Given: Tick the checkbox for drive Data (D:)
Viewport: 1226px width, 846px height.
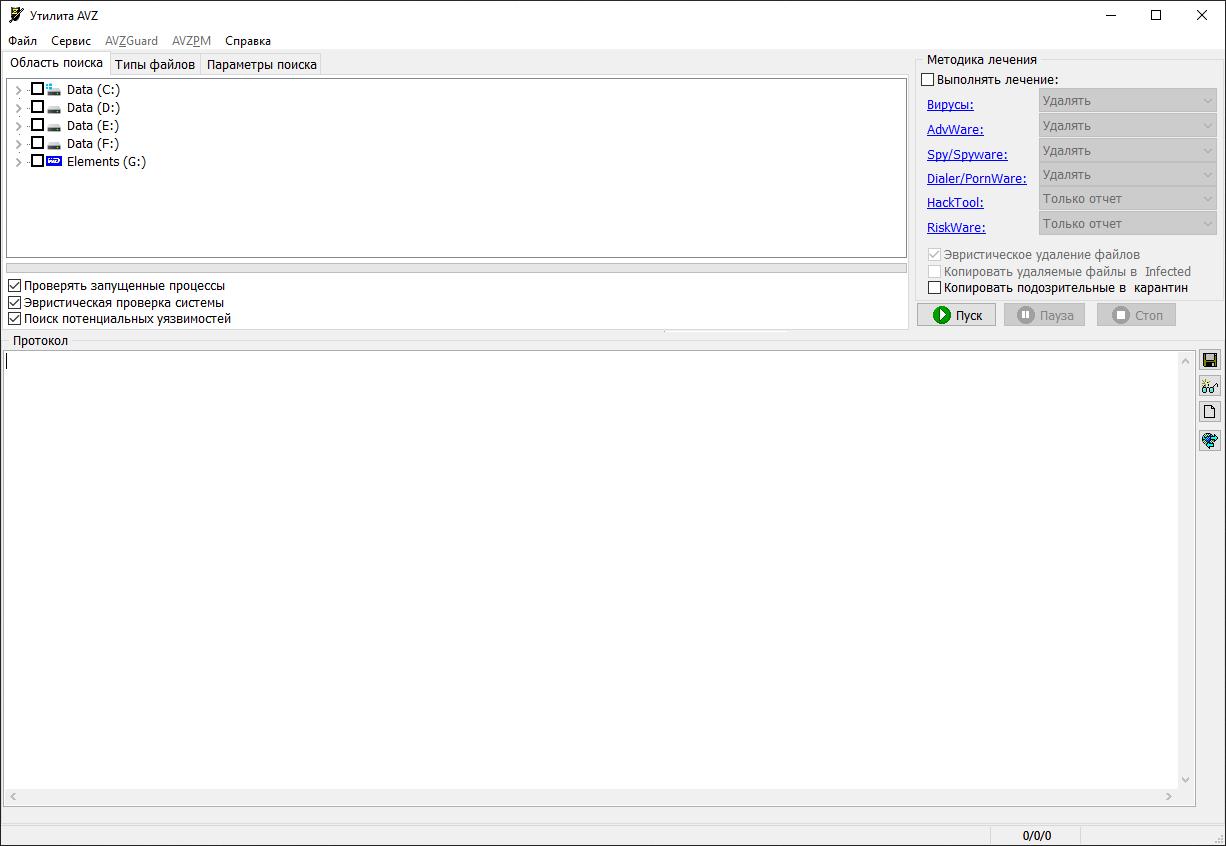Looking at the screenshot, I should click(37, 107).
